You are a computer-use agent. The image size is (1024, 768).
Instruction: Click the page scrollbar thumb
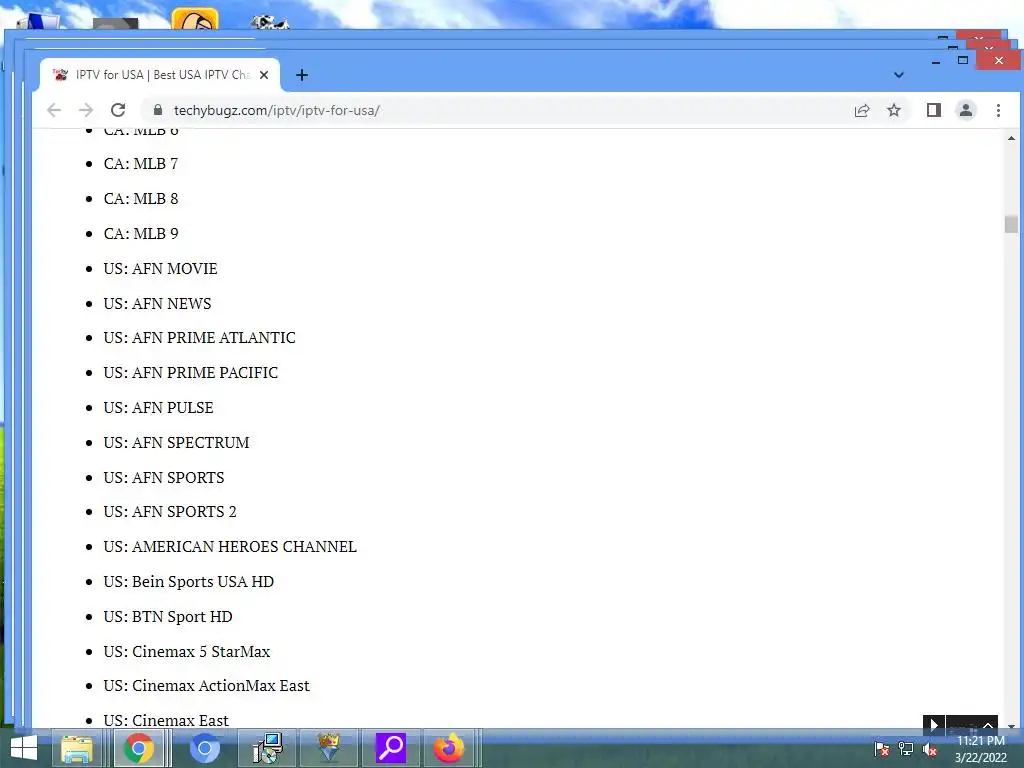point(1011,224)
